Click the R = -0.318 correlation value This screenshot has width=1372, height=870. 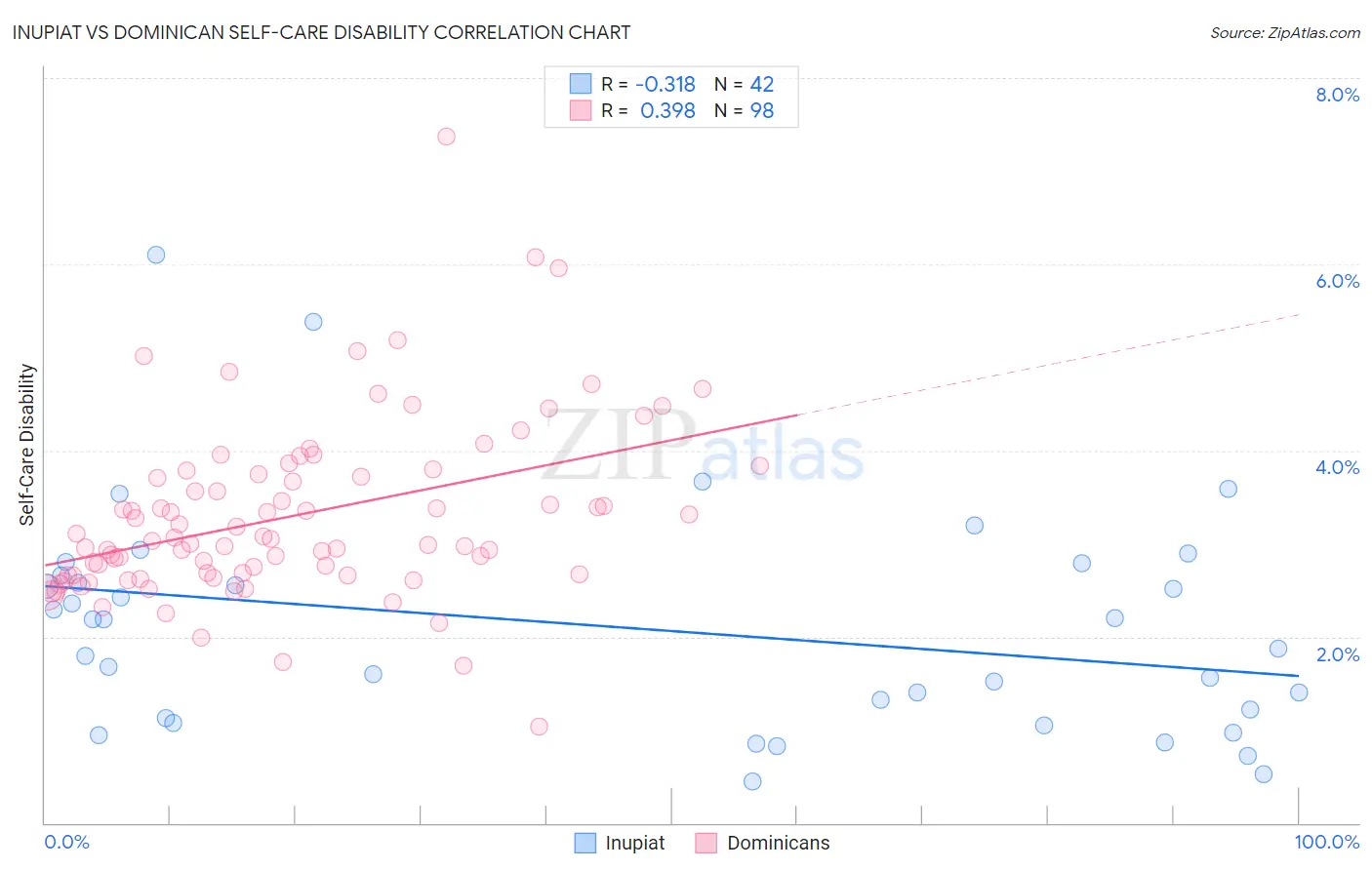click(x=648, y=84)
